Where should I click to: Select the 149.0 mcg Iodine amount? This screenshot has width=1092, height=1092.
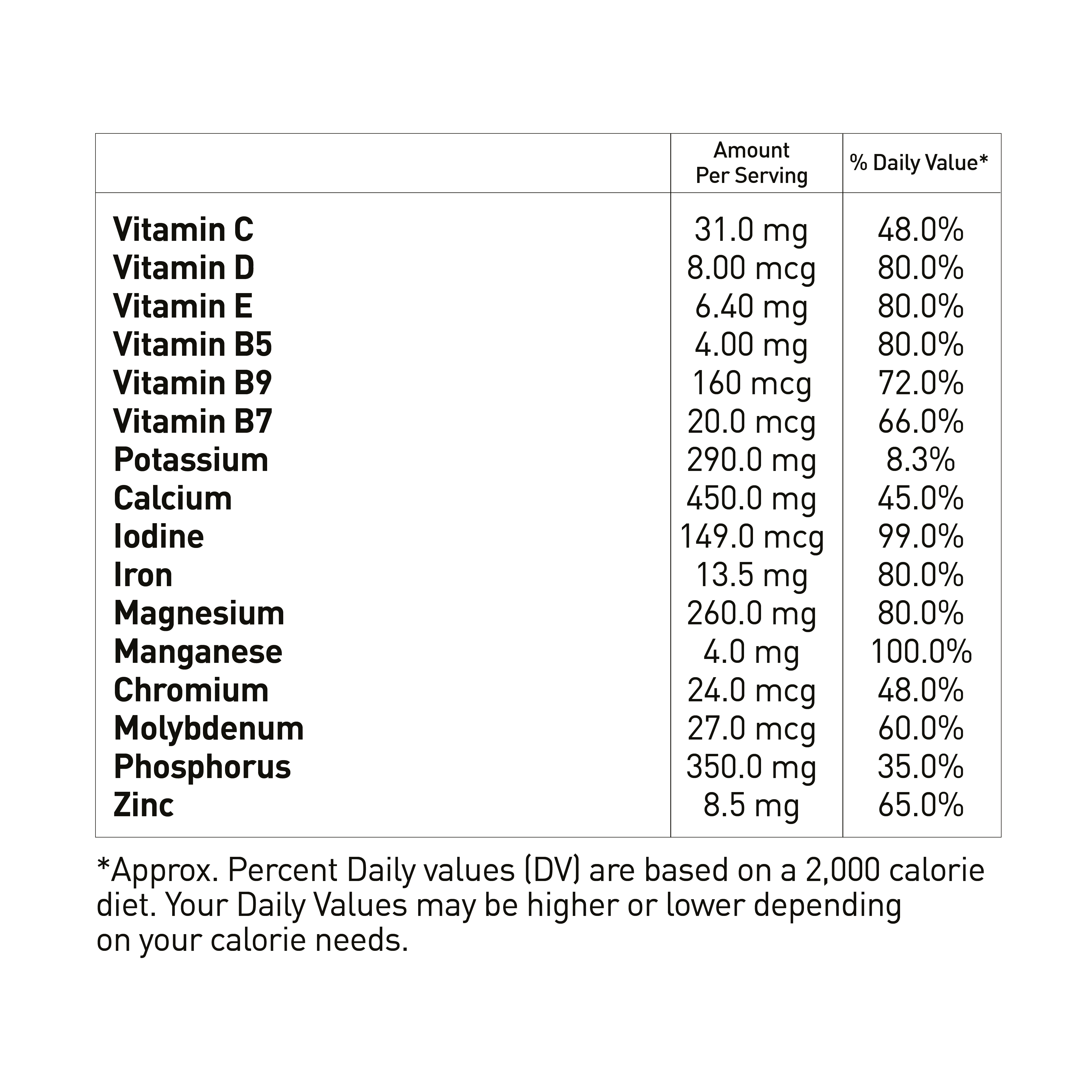(x=752, y=536)
